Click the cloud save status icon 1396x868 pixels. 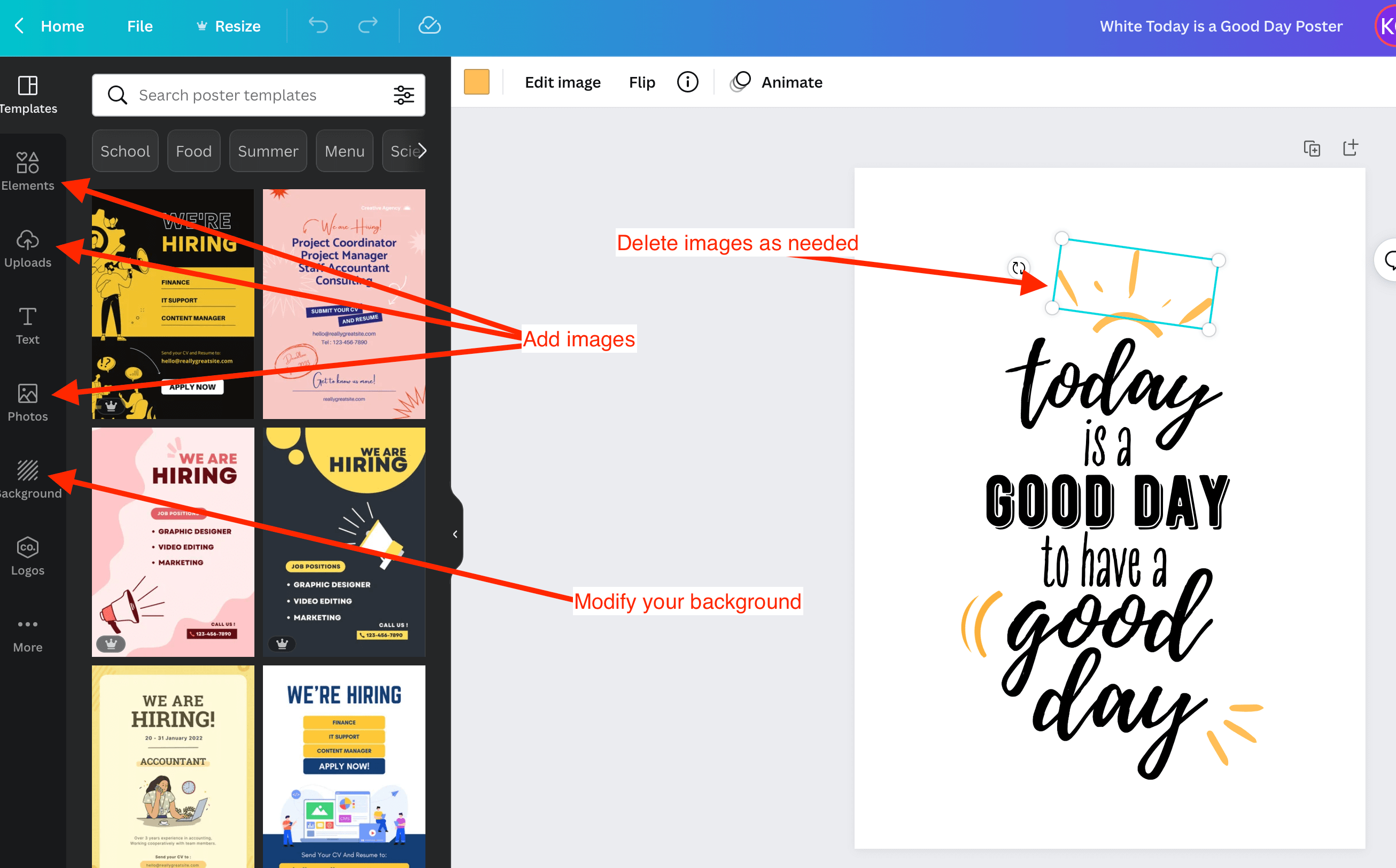429,26
